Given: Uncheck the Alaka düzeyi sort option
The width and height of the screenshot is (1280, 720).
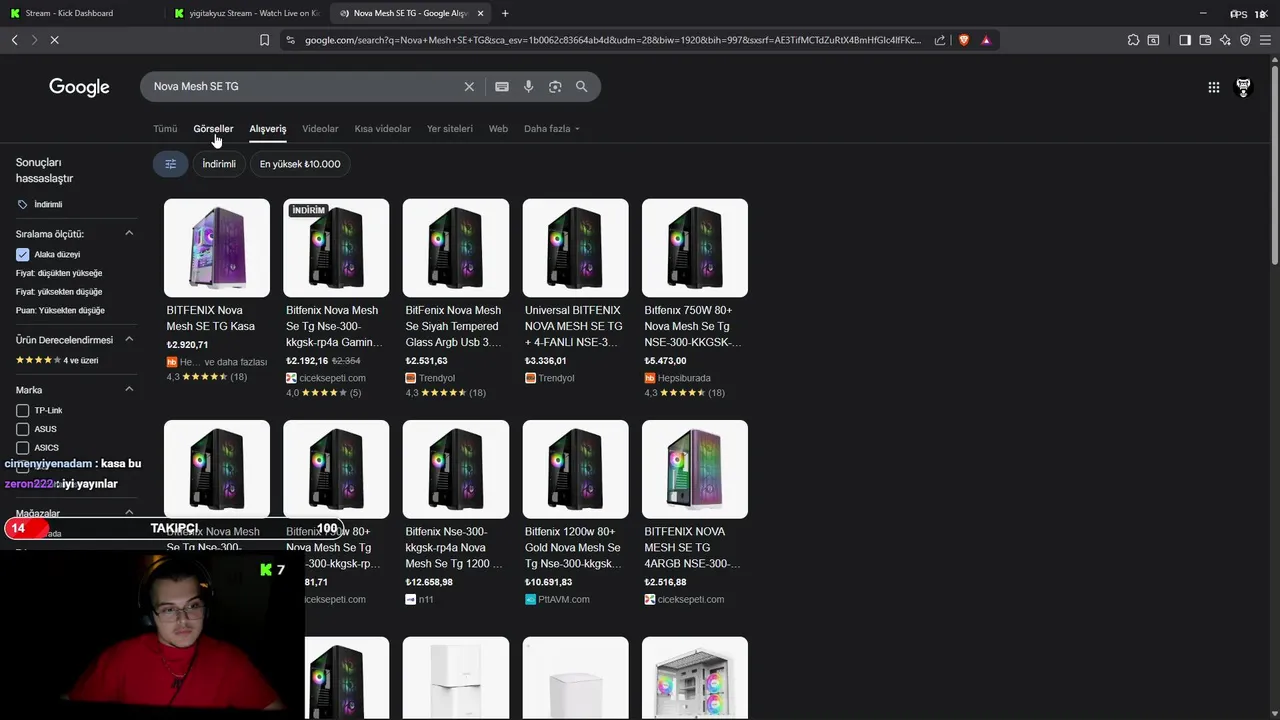Looking at the screenshot, I should (22, 254).
